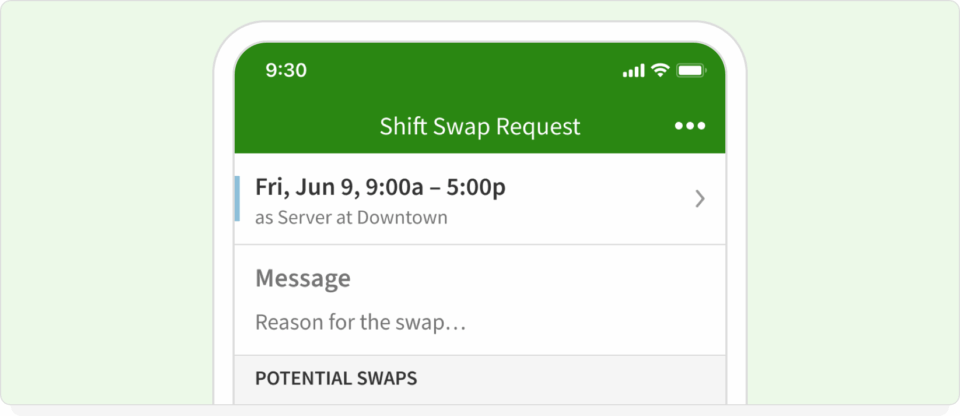Click the light green background right of phone
Viewport: 960px width, 416px height.
pyautogui.click(x=850, y=200)
